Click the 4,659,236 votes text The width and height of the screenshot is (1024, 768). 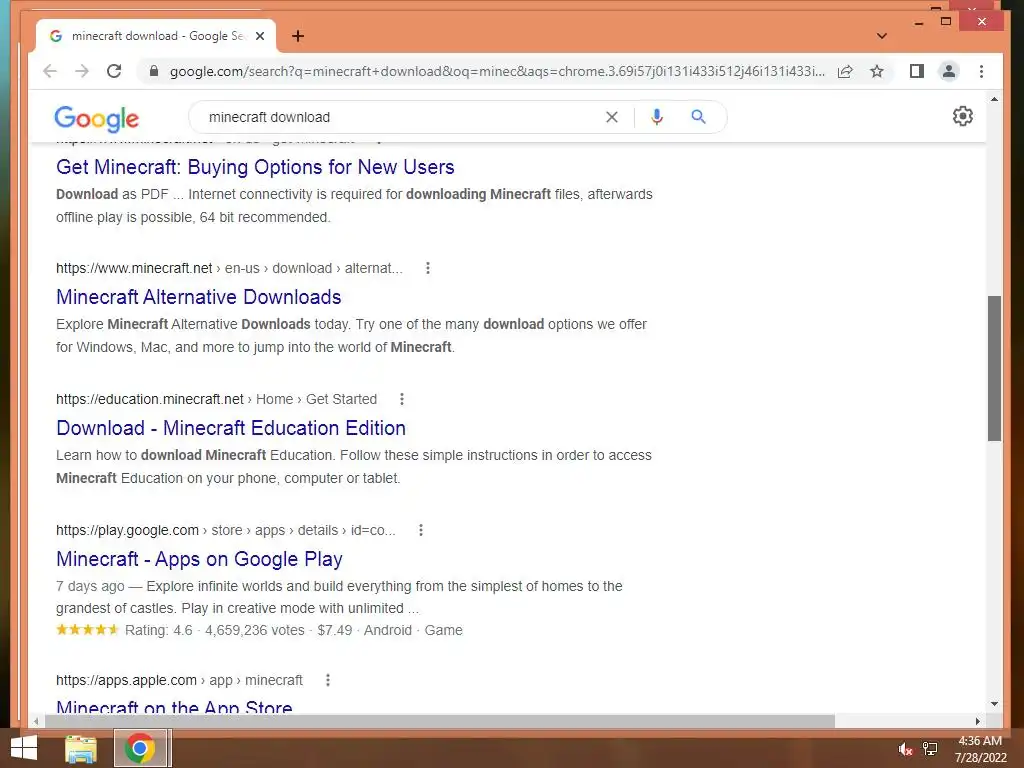(255, 630)
